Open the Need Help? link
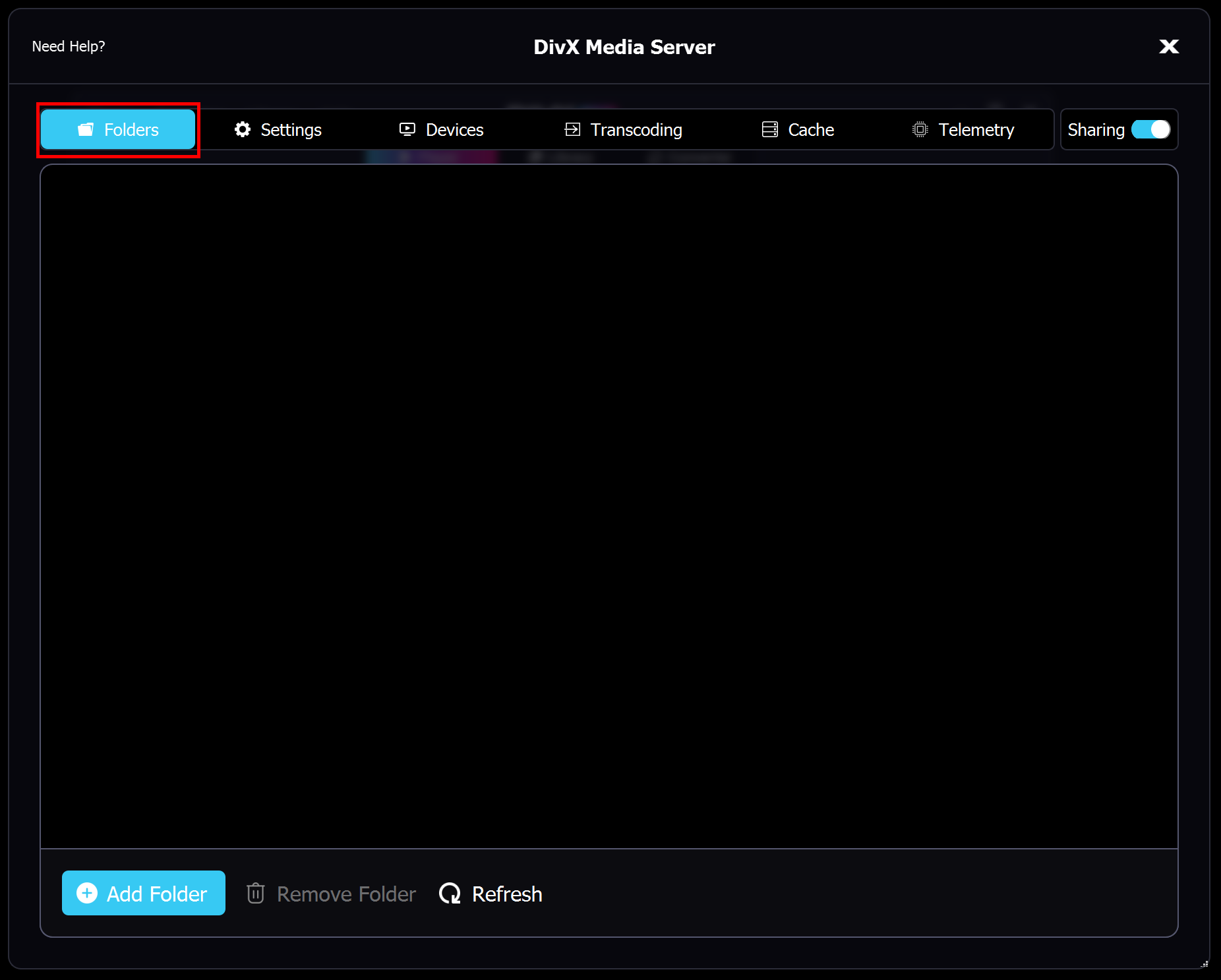This screenshot has width=1221, height=980. [x=69, y=46]
